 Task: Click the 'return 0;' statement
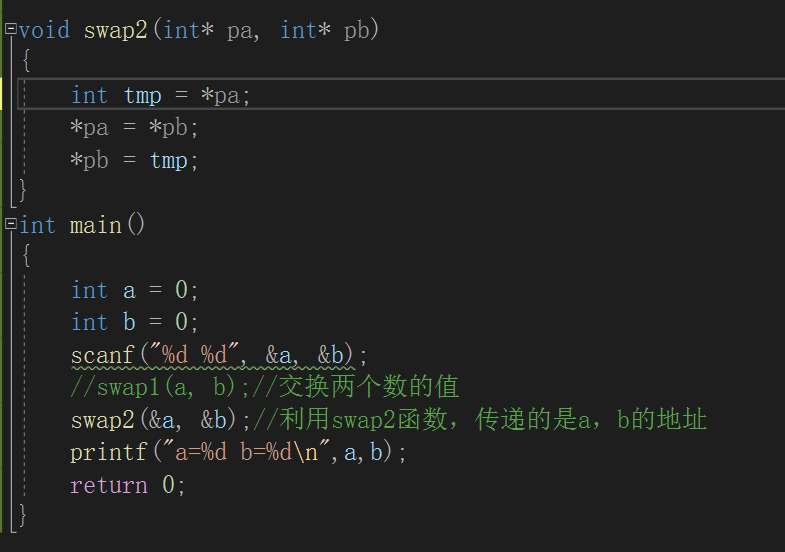click(128, 485)
